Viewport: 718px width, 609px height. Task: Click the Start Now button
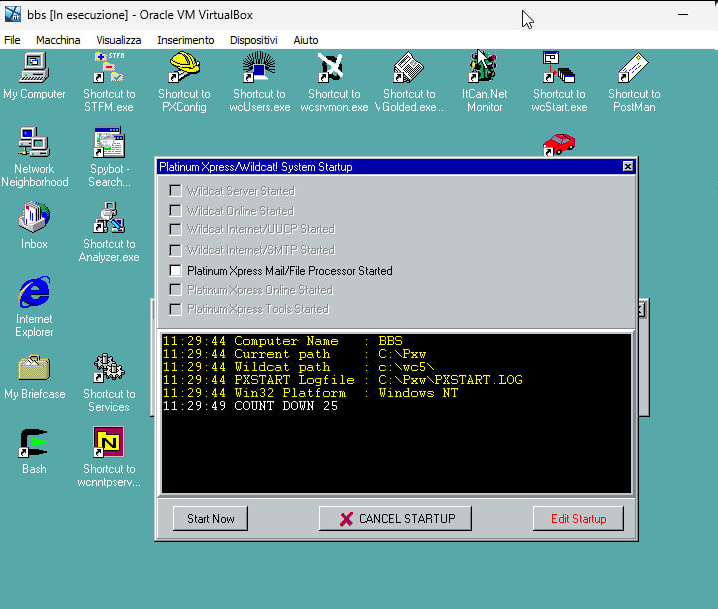tap(211, 519)
